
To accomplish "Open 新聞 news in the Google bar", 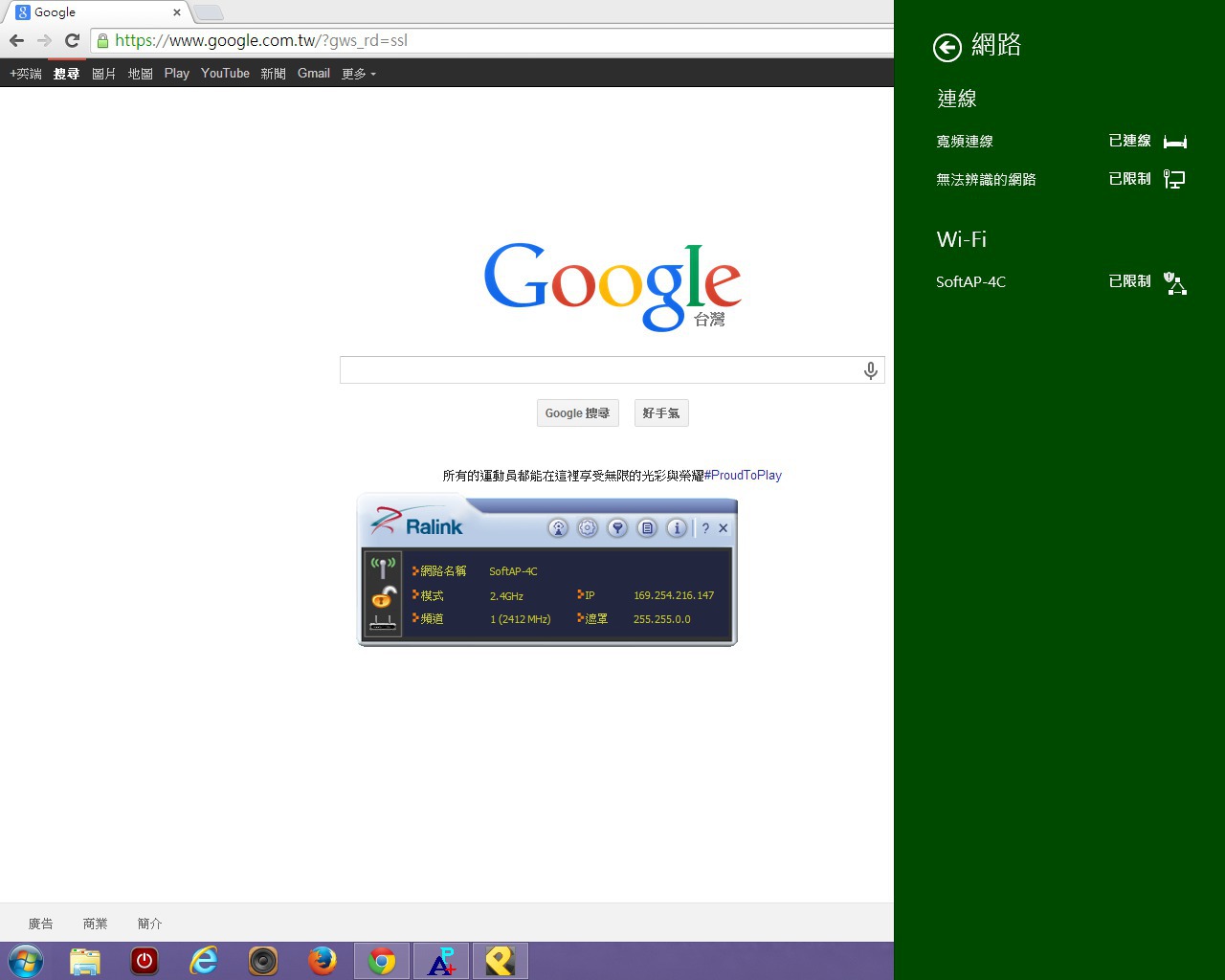I will 274,74.
